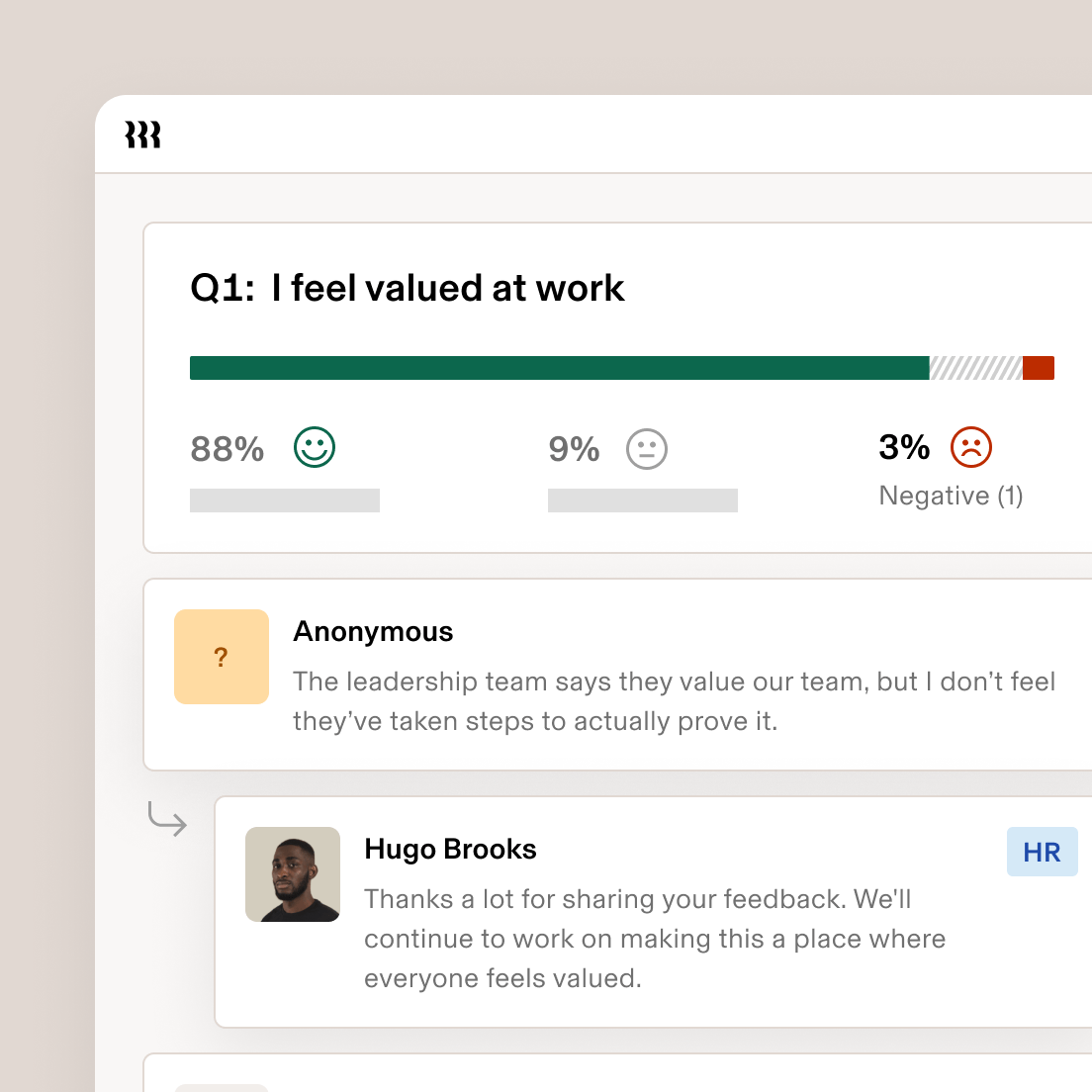Select the Anonymous commenter name
This screenshot has height=1092, width=1092.
click(x=373, y=631)
